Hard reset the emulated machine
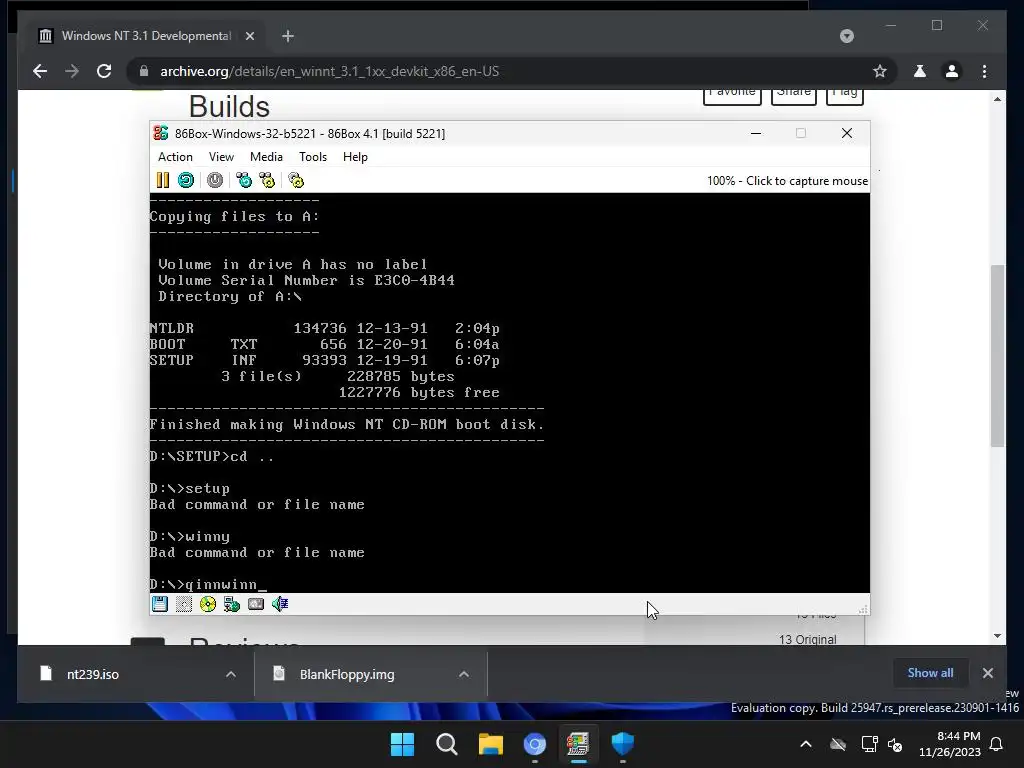 186,180
